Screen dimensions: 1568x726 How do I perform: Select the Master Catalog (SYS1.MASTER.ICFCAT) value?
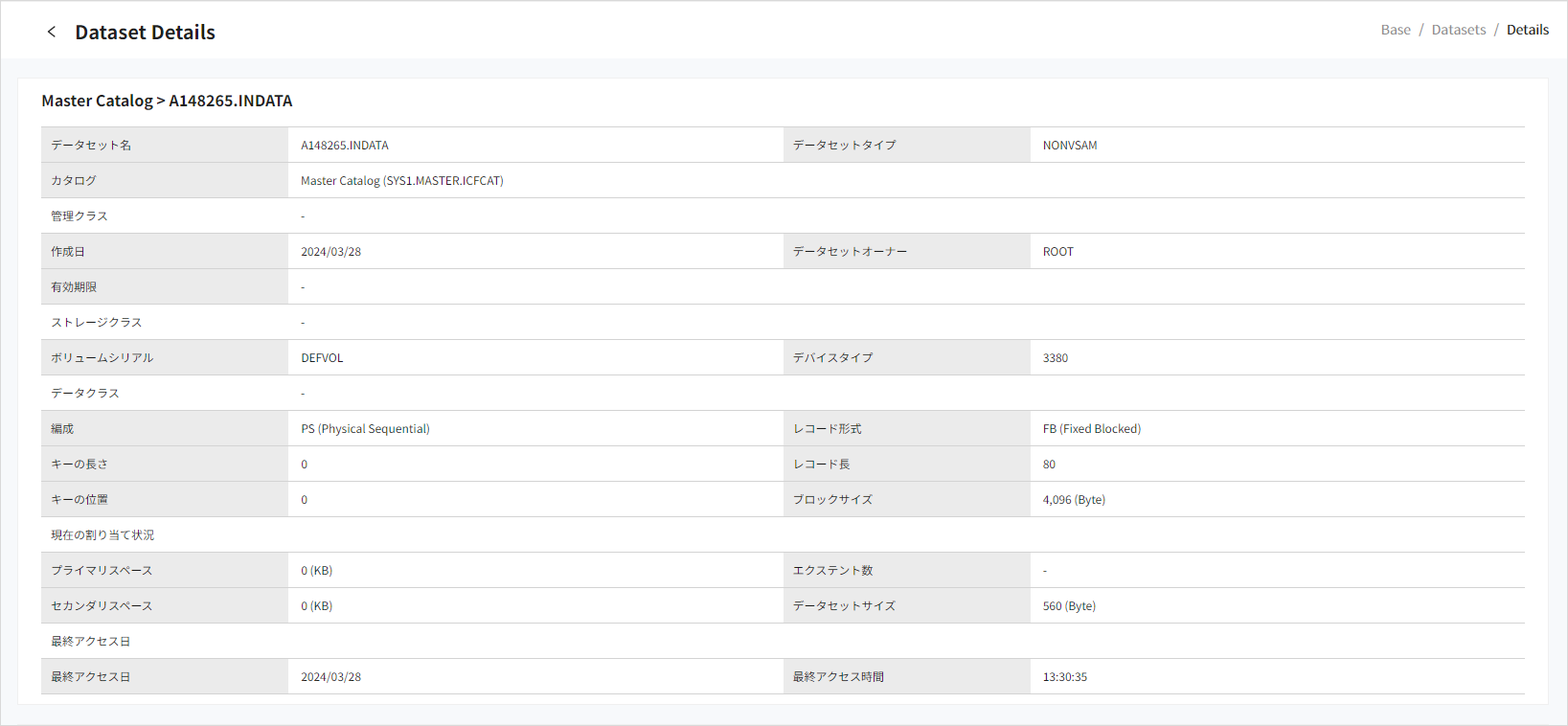pyautogui.click(x=402, y=181)
